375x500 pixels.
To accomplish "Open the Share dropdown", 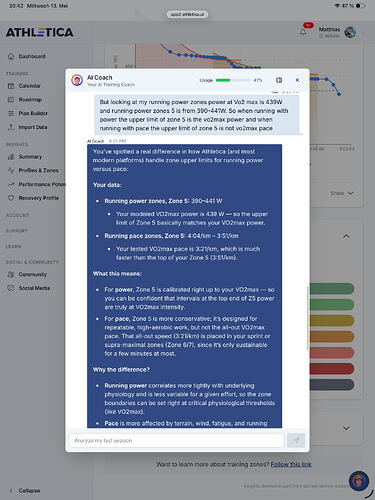I will click(342, 193).
